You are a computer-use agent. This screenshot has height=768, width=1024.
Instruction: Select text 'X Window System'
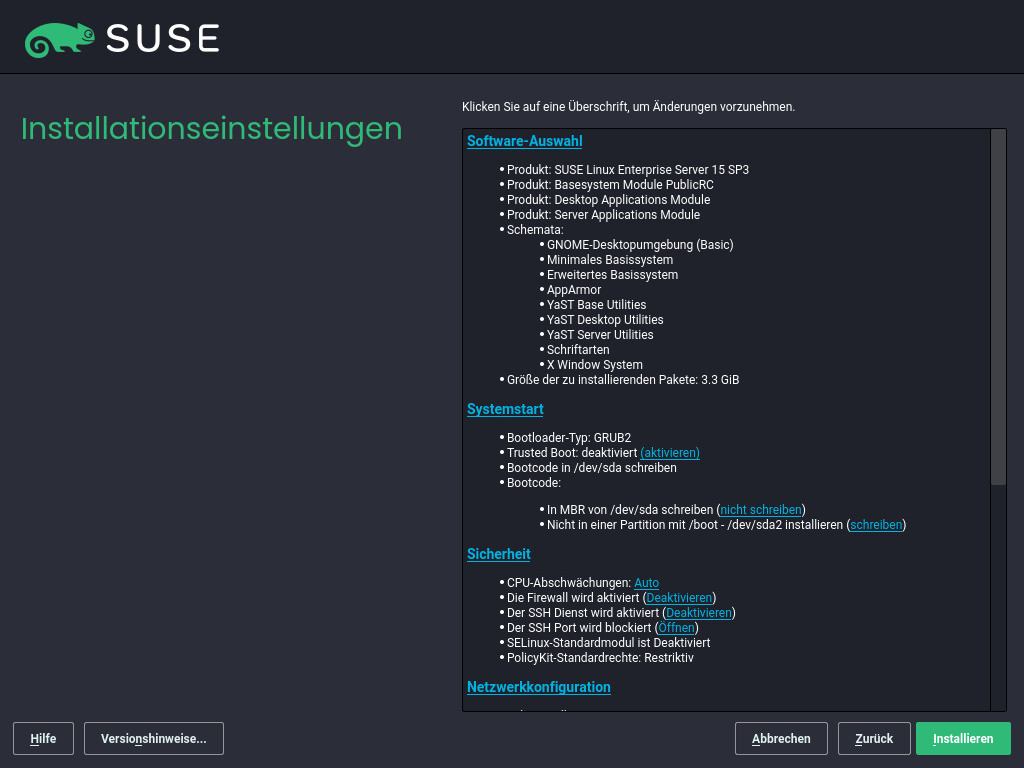(x=595, y=365)
